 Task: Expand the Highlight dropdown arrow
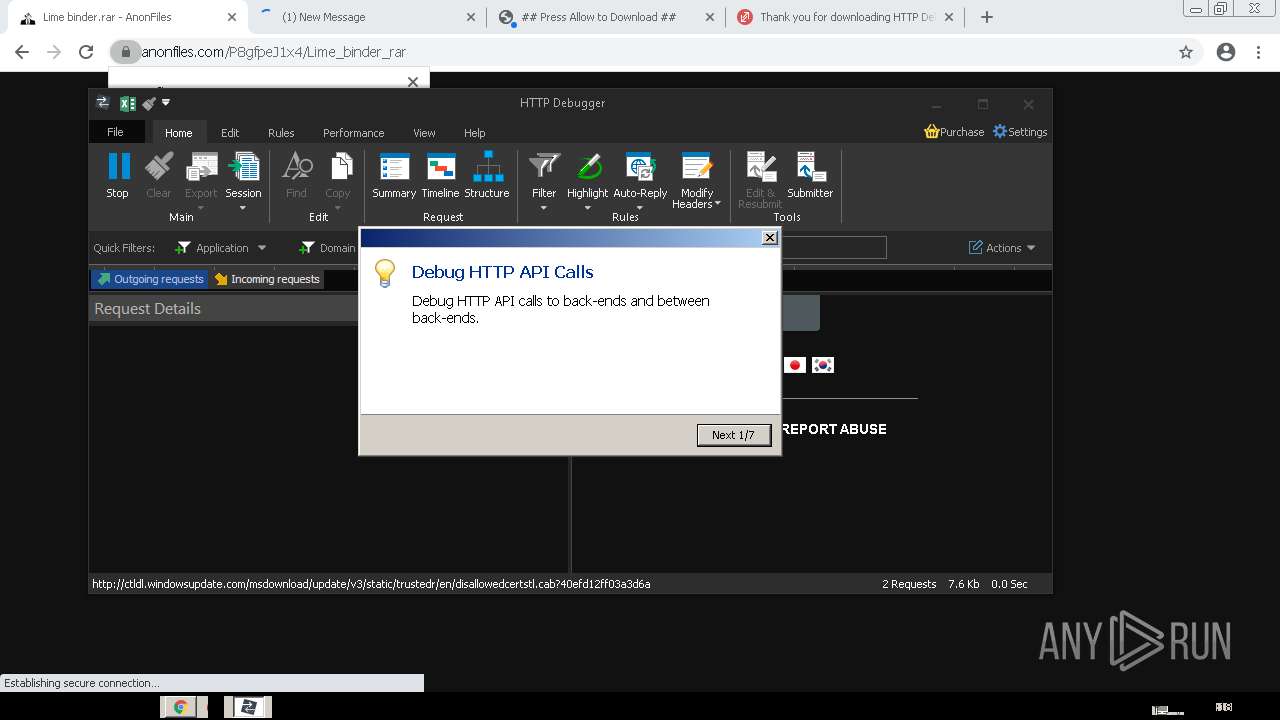click(587, 208)
